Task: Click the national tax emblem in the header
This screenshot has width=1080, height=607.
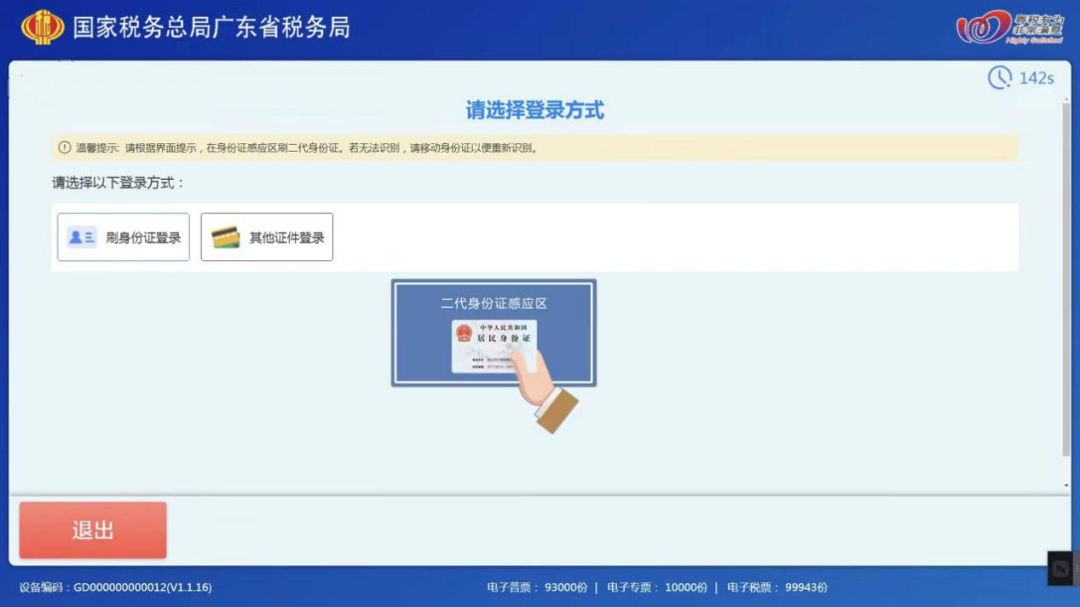Action: 41,28
